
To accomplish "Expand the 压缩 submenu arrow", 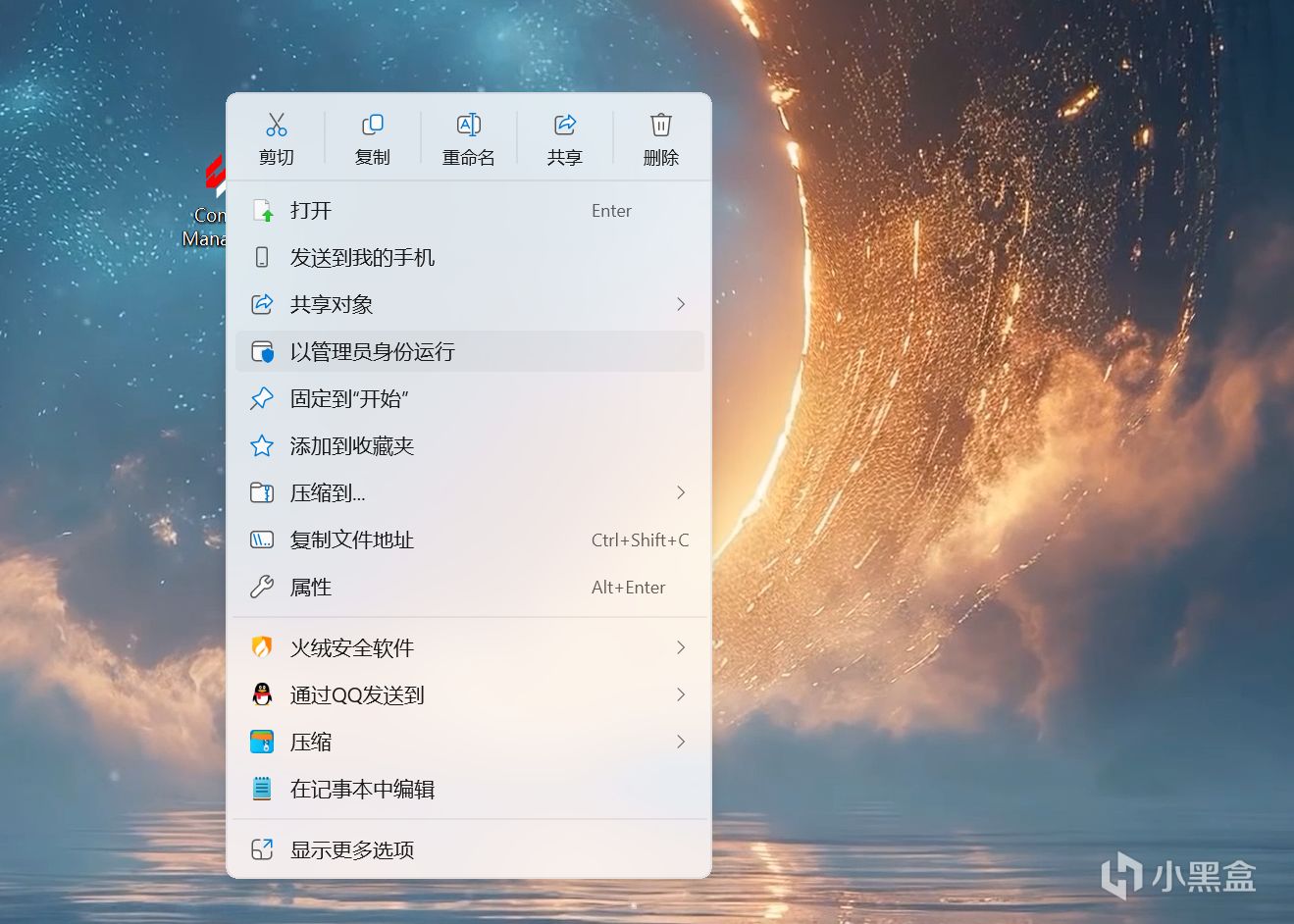I will click(x=681, y=742).
